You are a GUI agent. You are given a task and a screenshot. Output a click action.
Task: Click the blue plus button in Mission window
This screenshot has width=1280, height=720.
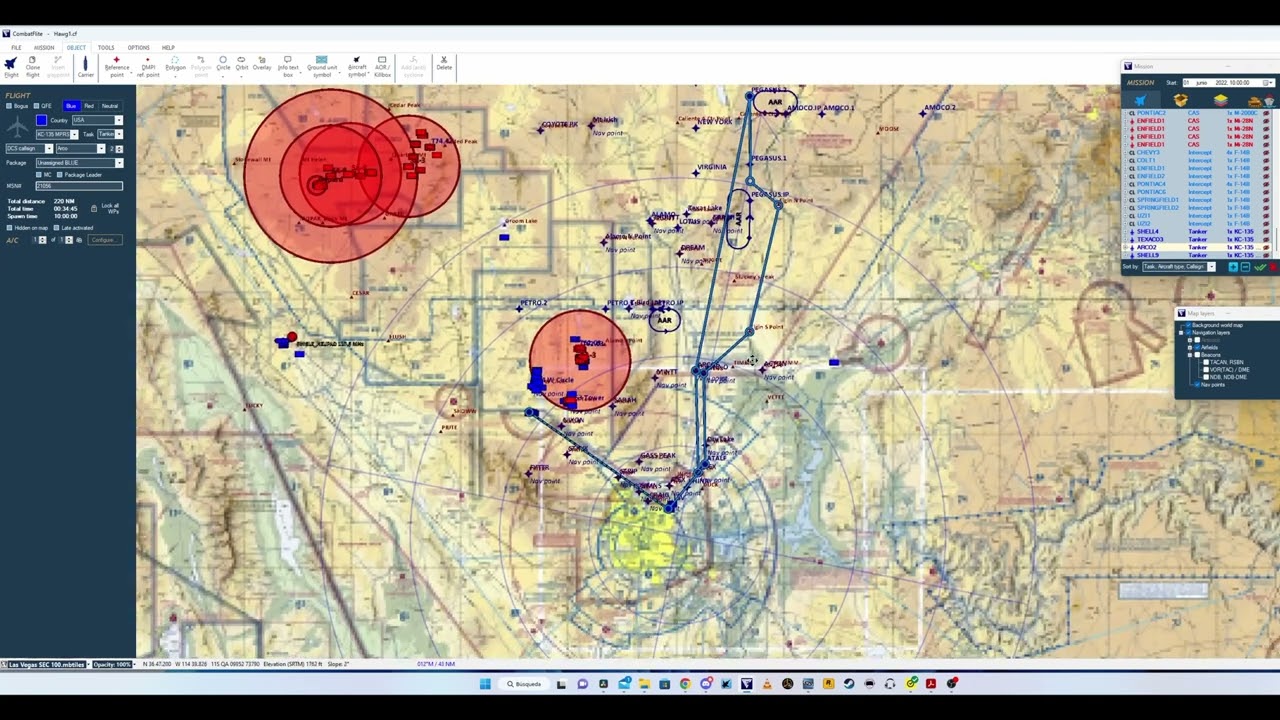pos(1233,266)
